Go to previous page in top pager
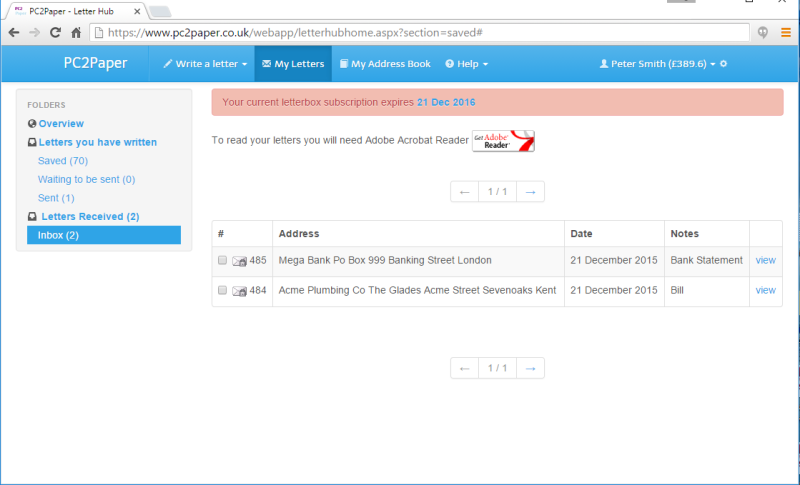800x485 pixels. click(x=464, y=192)
